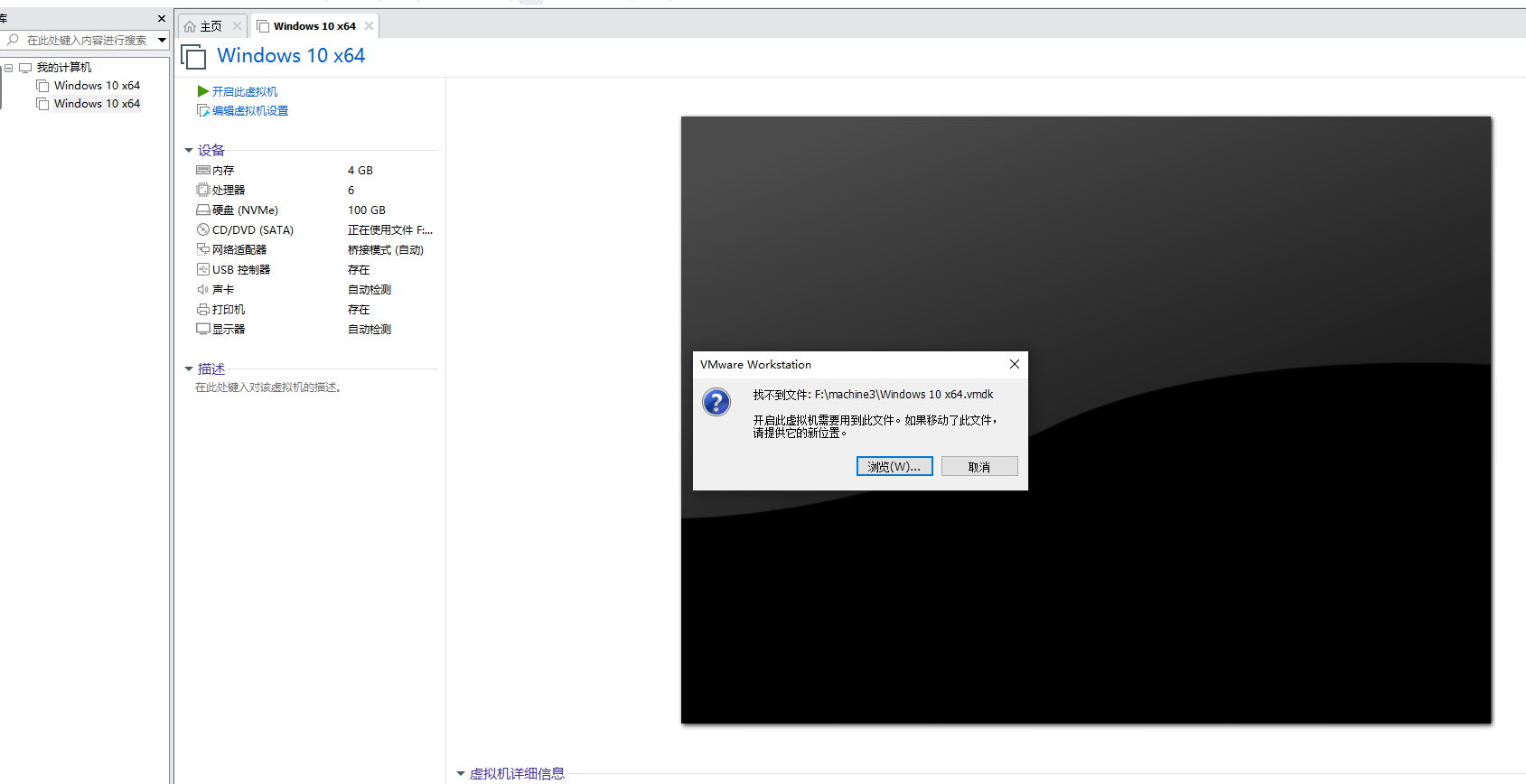This screenshot has width=1526, height=784.
Task: Click the green play icon to power on VM
Action: coord(203,91)
